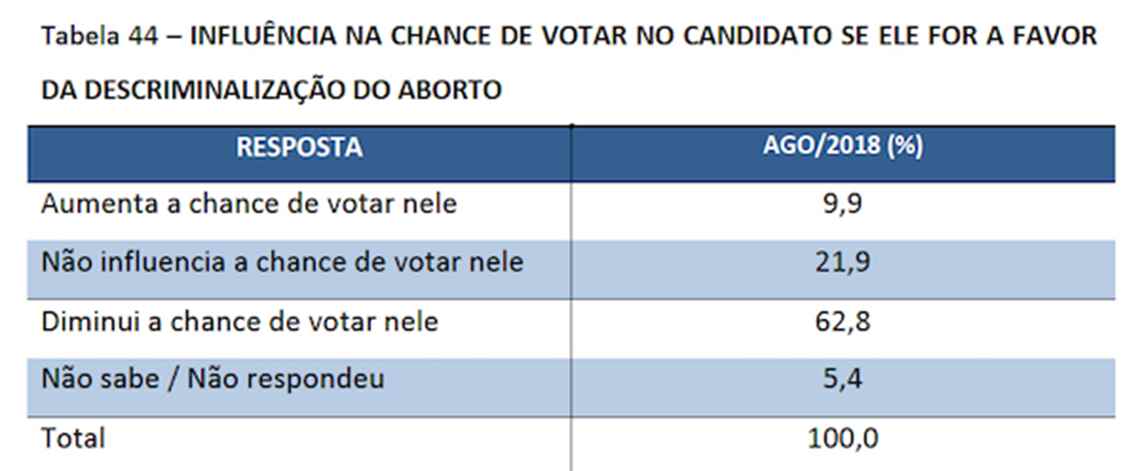Select the 5,4 value cell
1140x471 pixels.
[x=842, y=380]
